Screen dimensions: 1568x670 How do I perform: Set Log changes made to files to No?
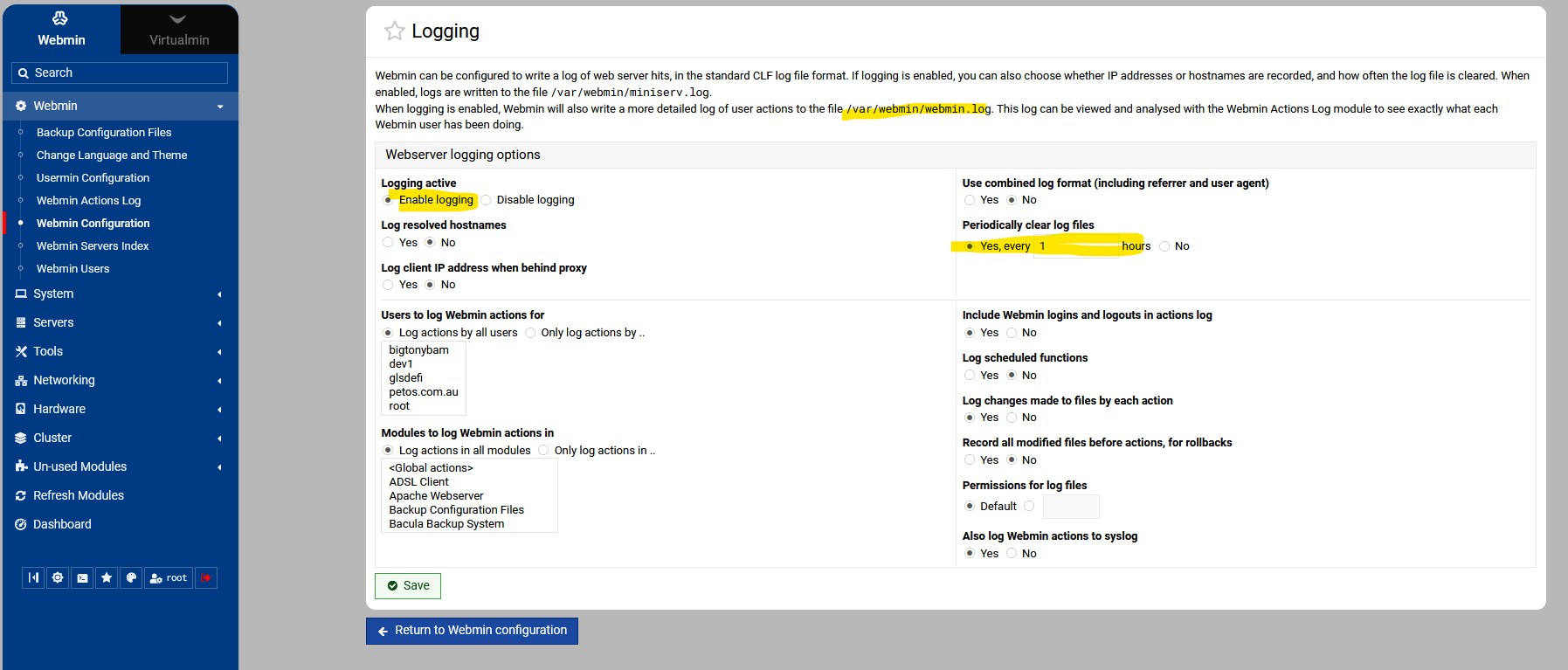[x=1012, y=418]
